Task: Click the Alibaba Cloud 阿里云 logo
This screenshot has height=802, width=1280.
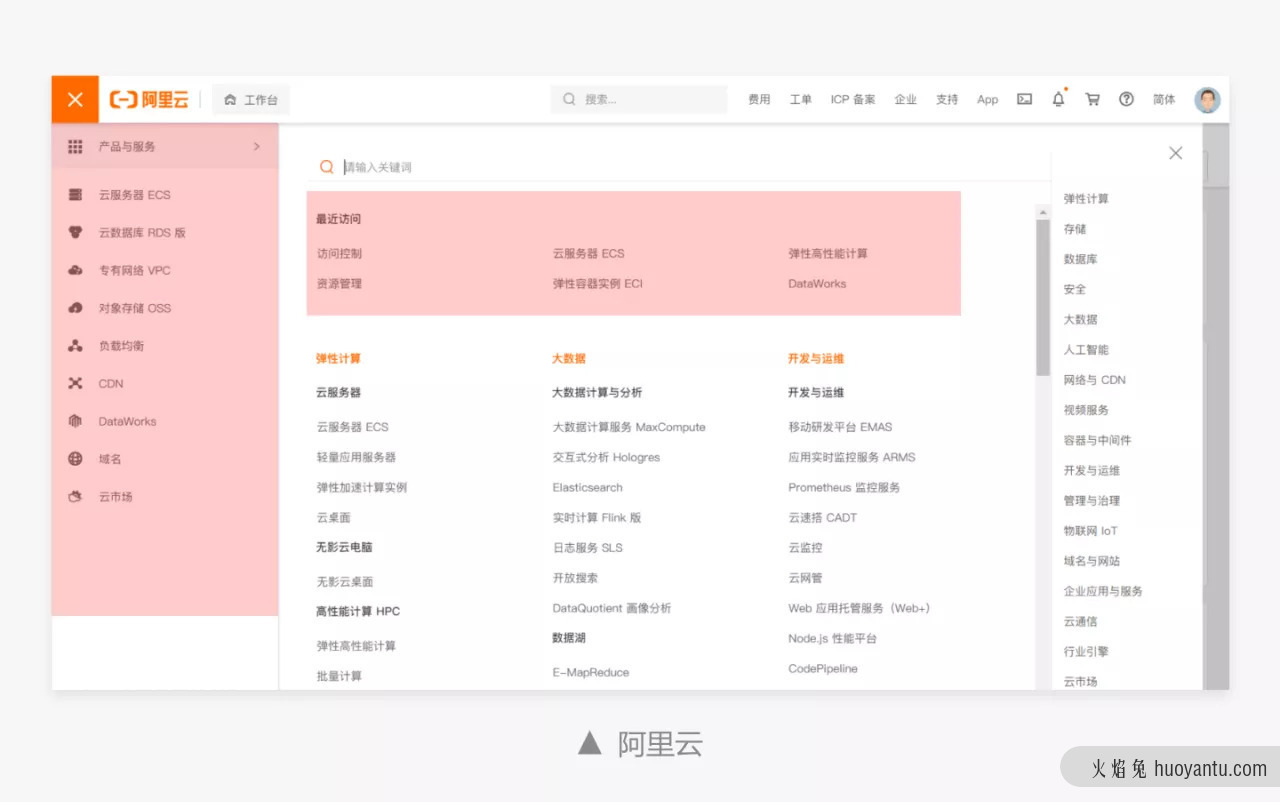Action: [x=149, y=99]
